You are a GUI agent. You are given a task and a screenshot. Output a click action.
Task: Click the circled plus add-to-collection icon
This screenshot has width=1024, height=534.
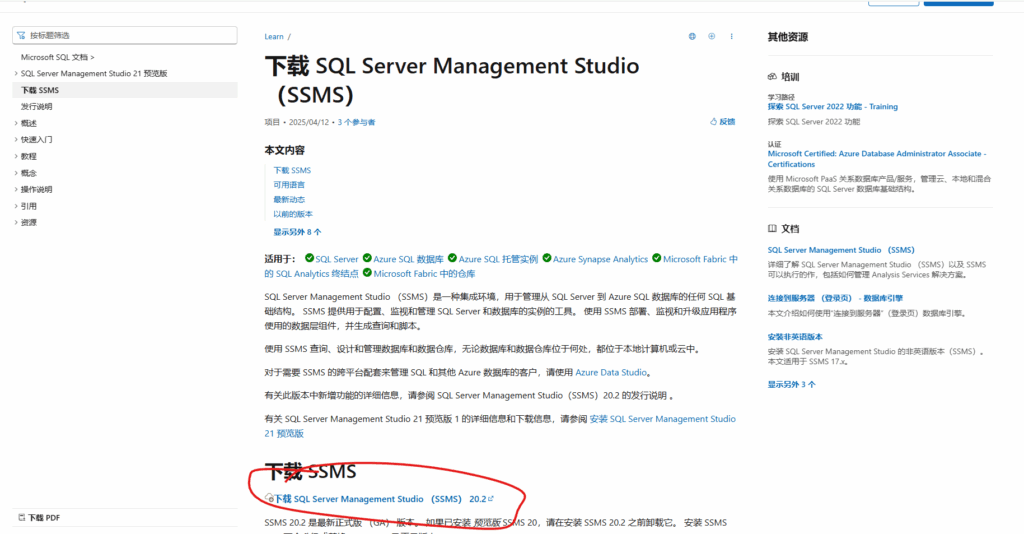click(x=712, y=36)
